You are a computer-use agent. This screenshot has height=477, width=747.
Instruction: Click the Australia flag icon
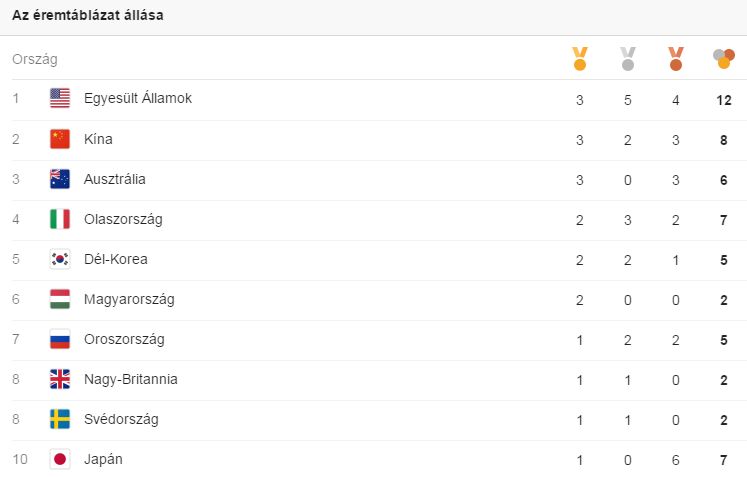point(60,179)
